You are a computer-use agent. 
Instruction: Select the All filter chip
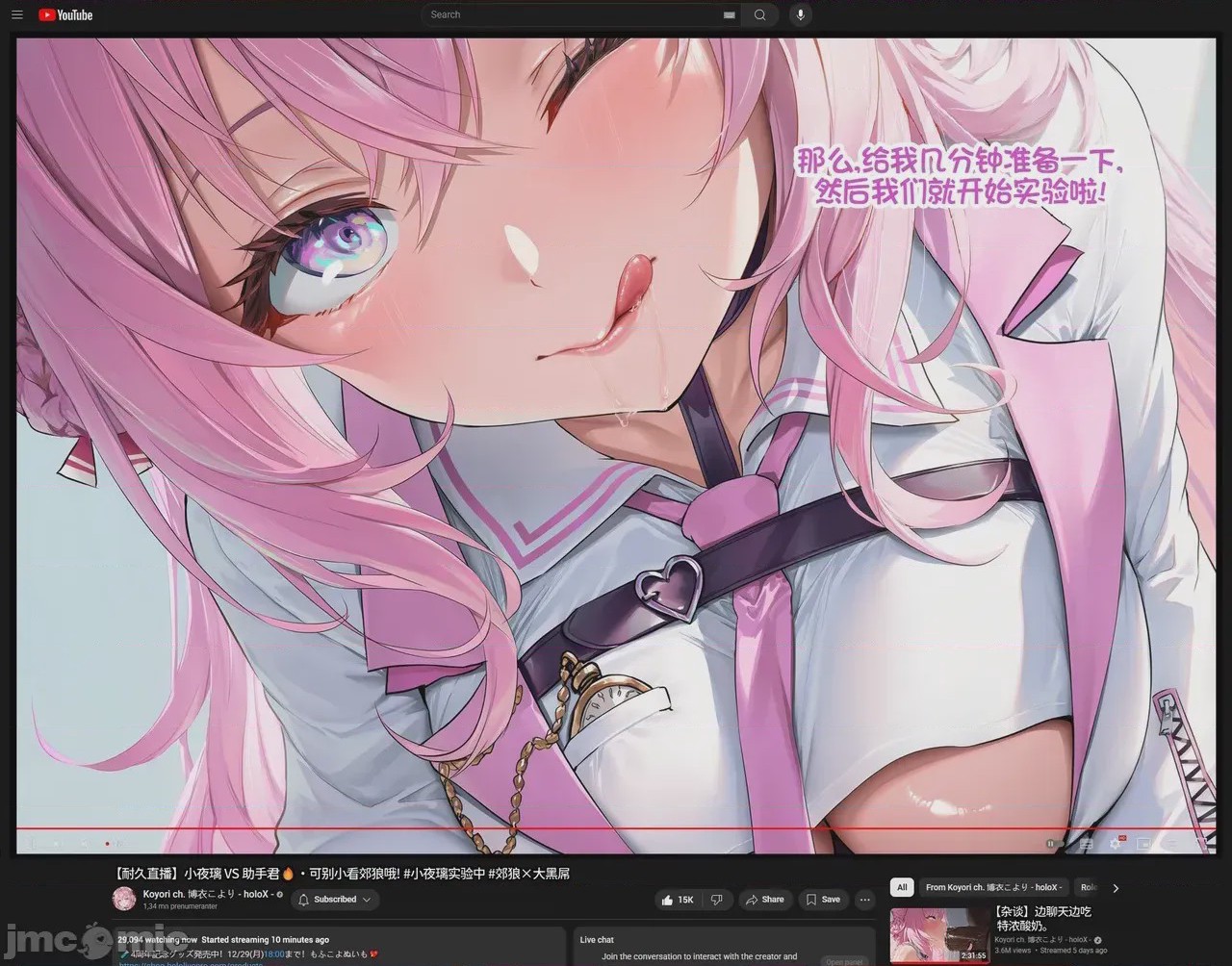902,887
